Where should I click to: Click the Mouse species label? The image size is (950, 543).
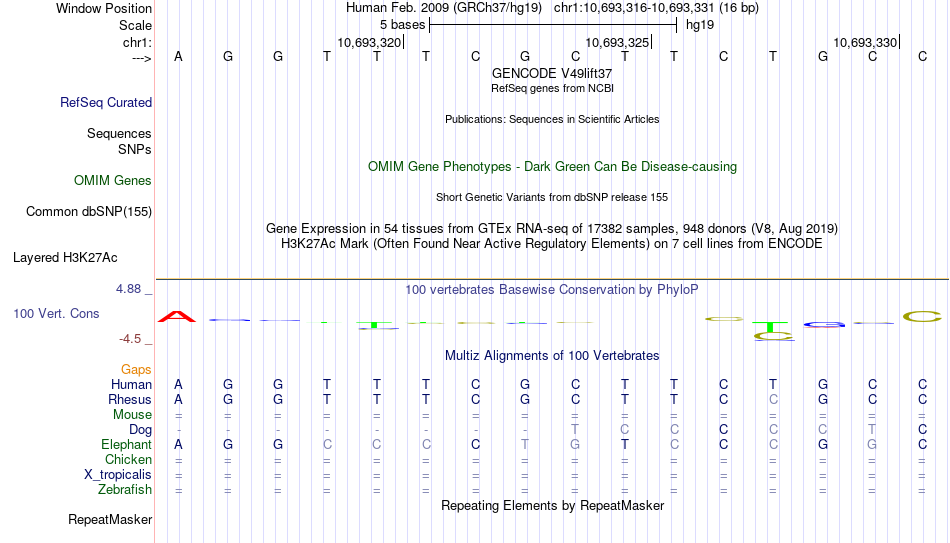(x=132, y=415)
